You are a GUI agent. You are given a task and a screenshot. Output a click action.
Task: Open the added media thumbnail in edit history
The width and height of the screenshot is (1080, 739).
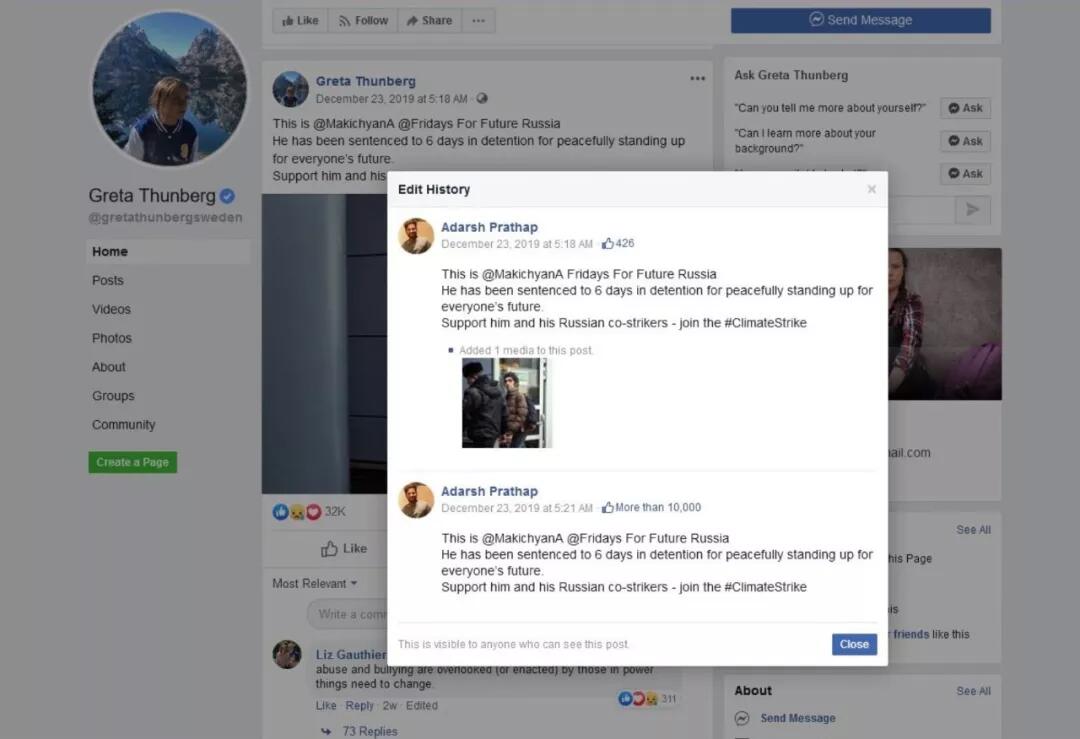pos(506,403)
